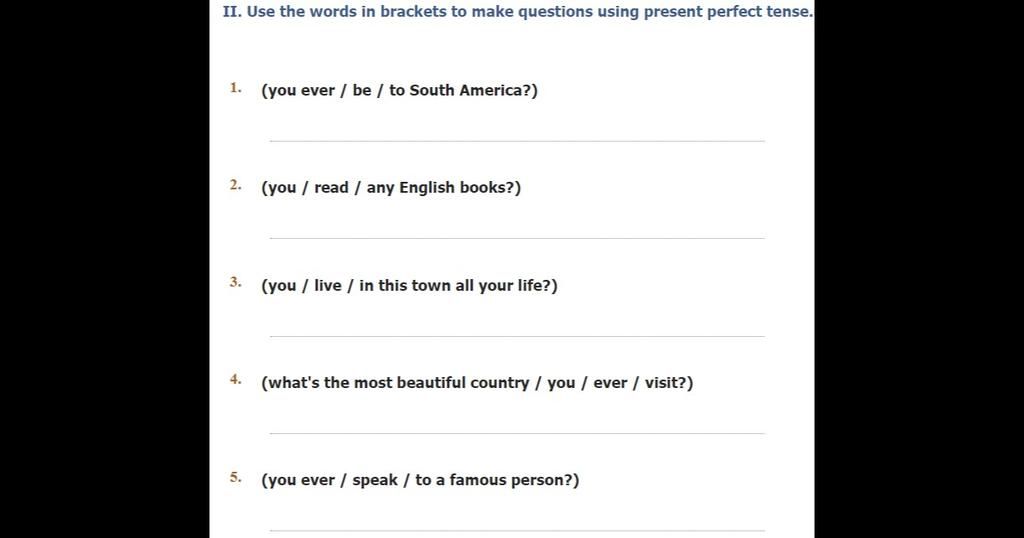Click the famous person prompt
The width and height of the screenshot is (1024, 538).
tap(420, 480)
